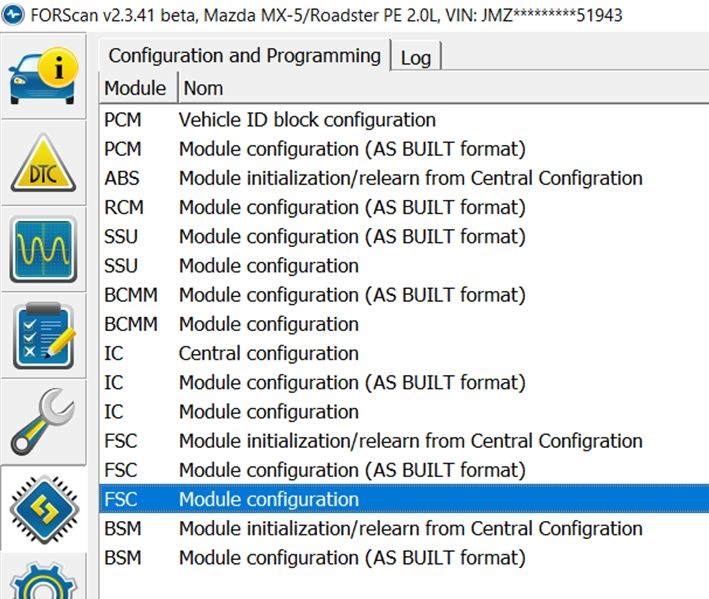
Task: Sort by the Module column header
Action: pos(138,88)
